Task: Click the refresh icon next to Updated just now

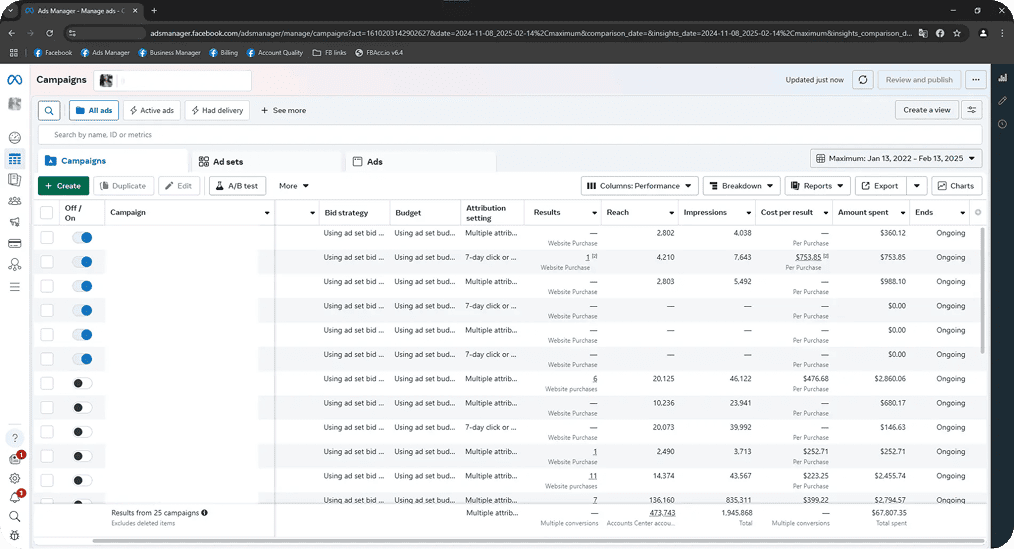Action: 863,80
